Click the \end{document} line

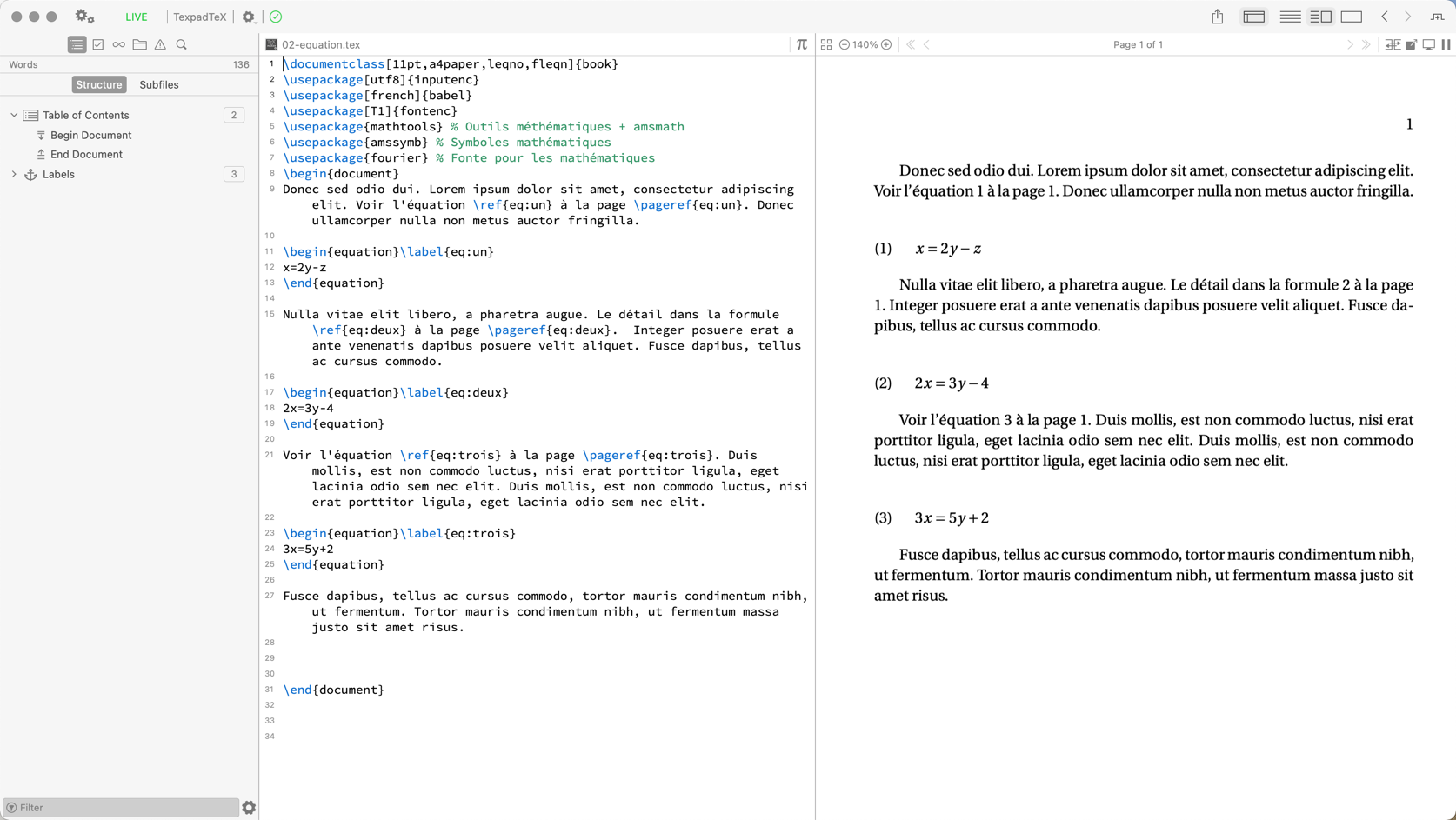(x=333, y=690)
